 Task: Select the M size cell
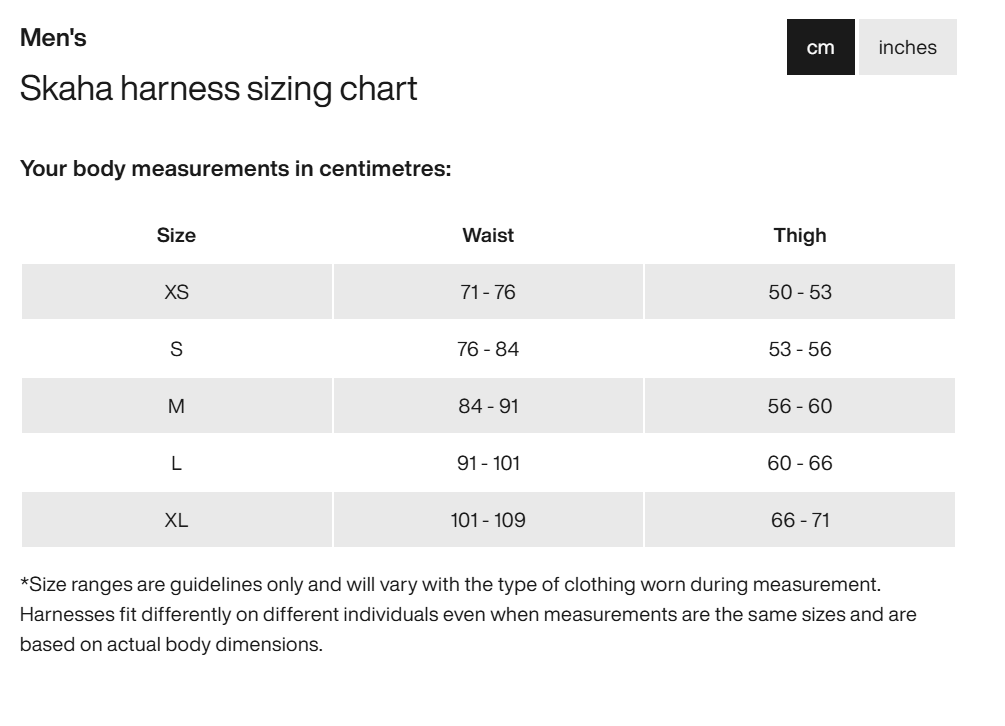coord(176,406)
